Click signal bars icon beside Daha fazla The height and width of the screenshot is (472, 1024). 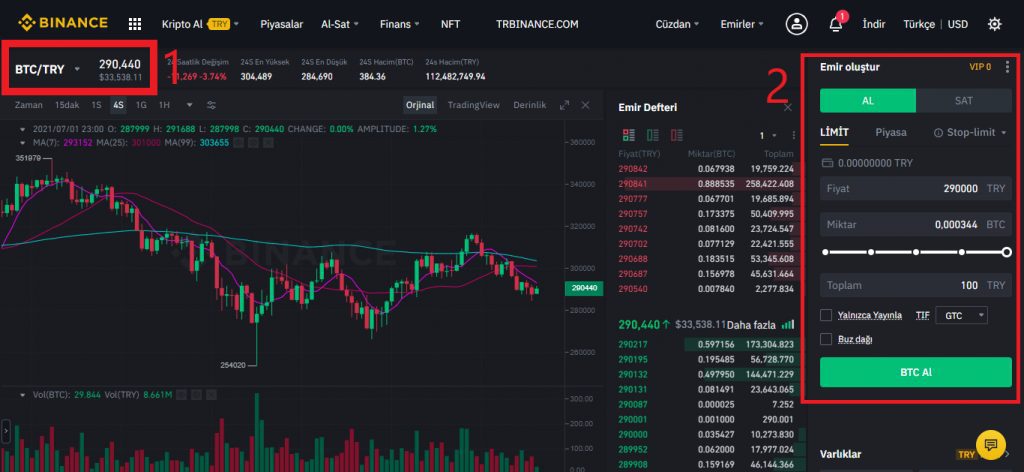(x=787, y=324)
